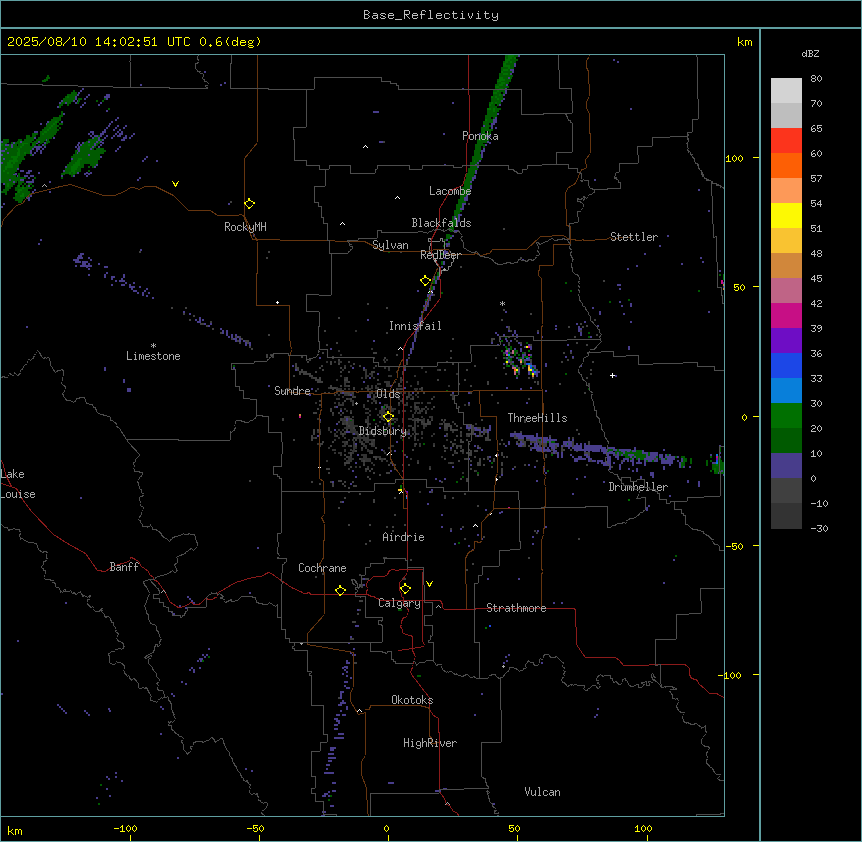Click the yellow marker south of RedDeer
The height and width of the screenshot is (842, 862).
[426, 281]
